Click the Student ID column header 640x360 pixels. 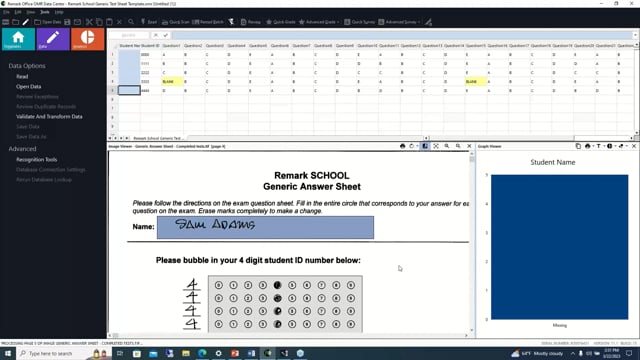(x=150, y=46)
